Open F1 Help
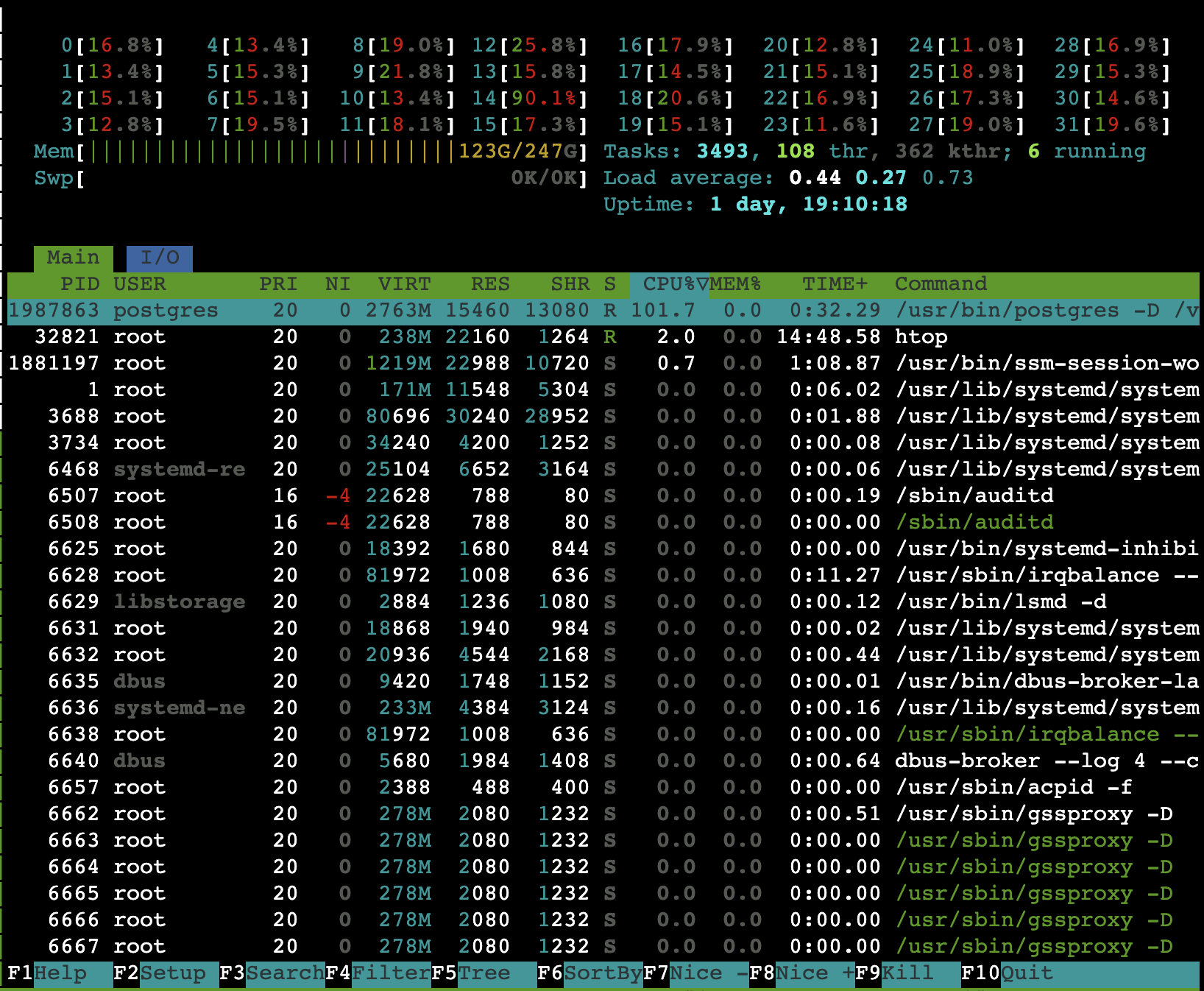This screenshot has height=991, width=1204. [47, 973]
